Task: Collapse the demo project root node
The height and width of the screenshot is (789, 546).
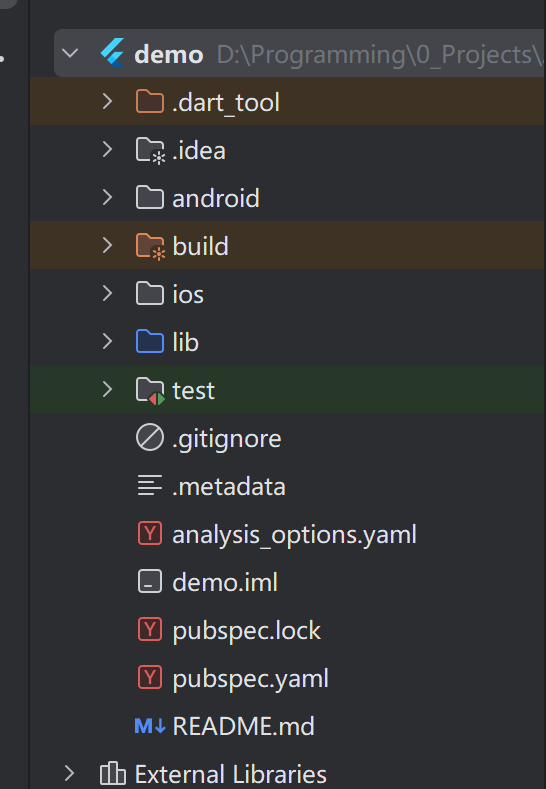Action: pyautogui.click(x=70, y=53)
